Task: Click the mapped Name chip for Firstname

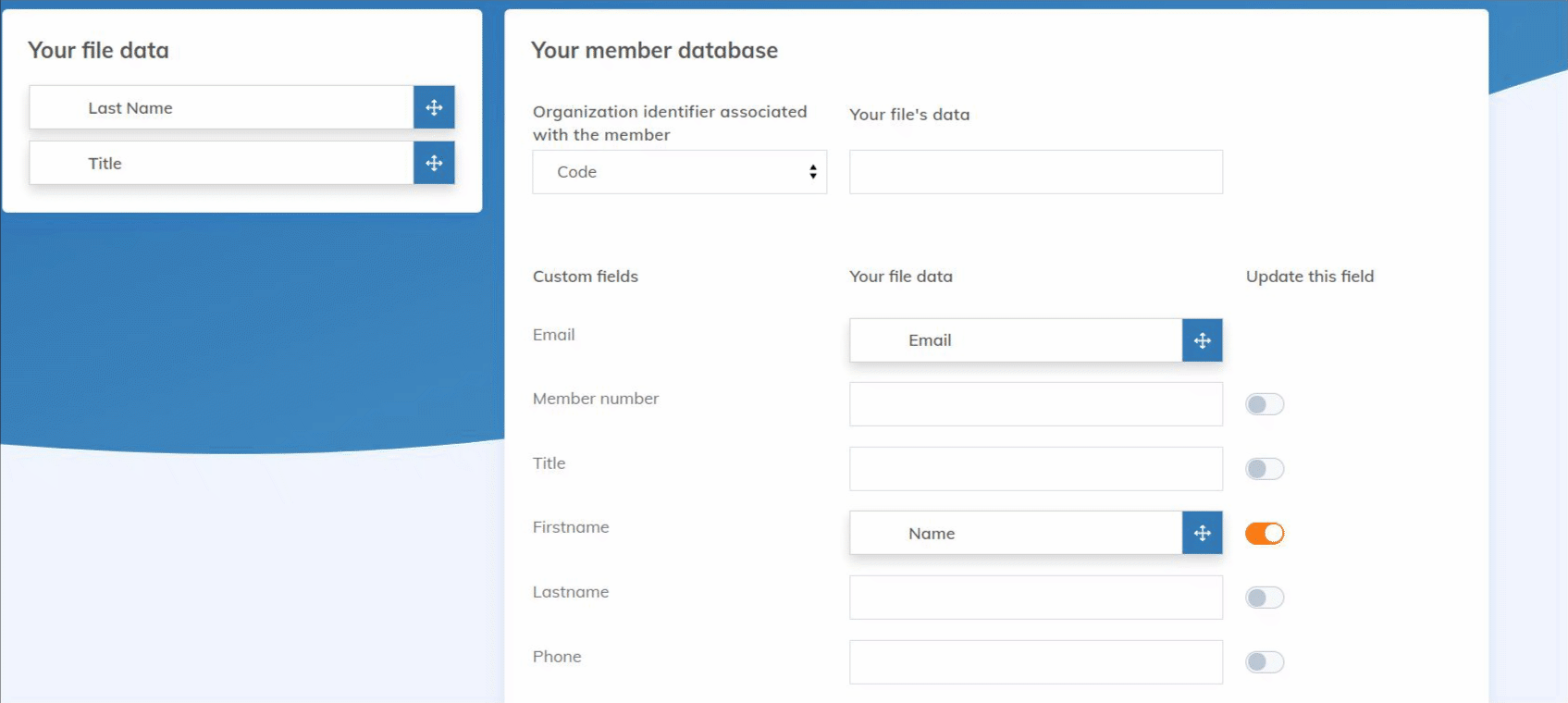Action: (x=1015, y=533)
